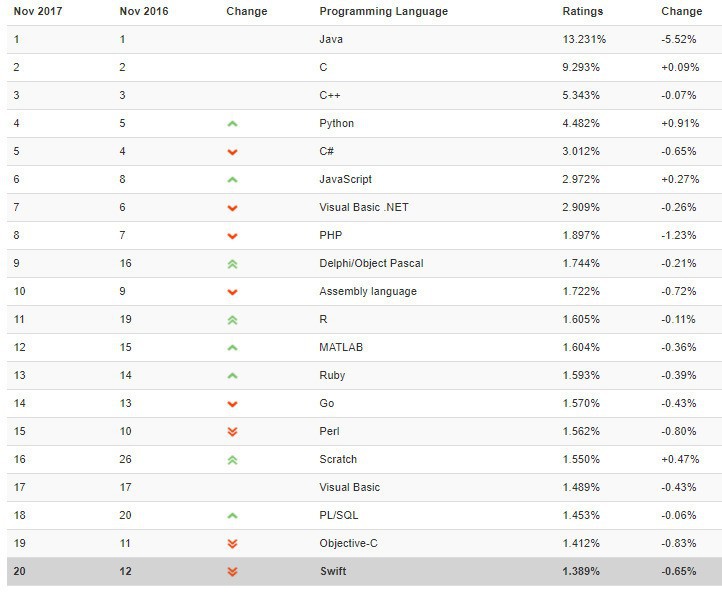Click the Ratings column header
722x595 pixels.
click(x=583, y=12)
